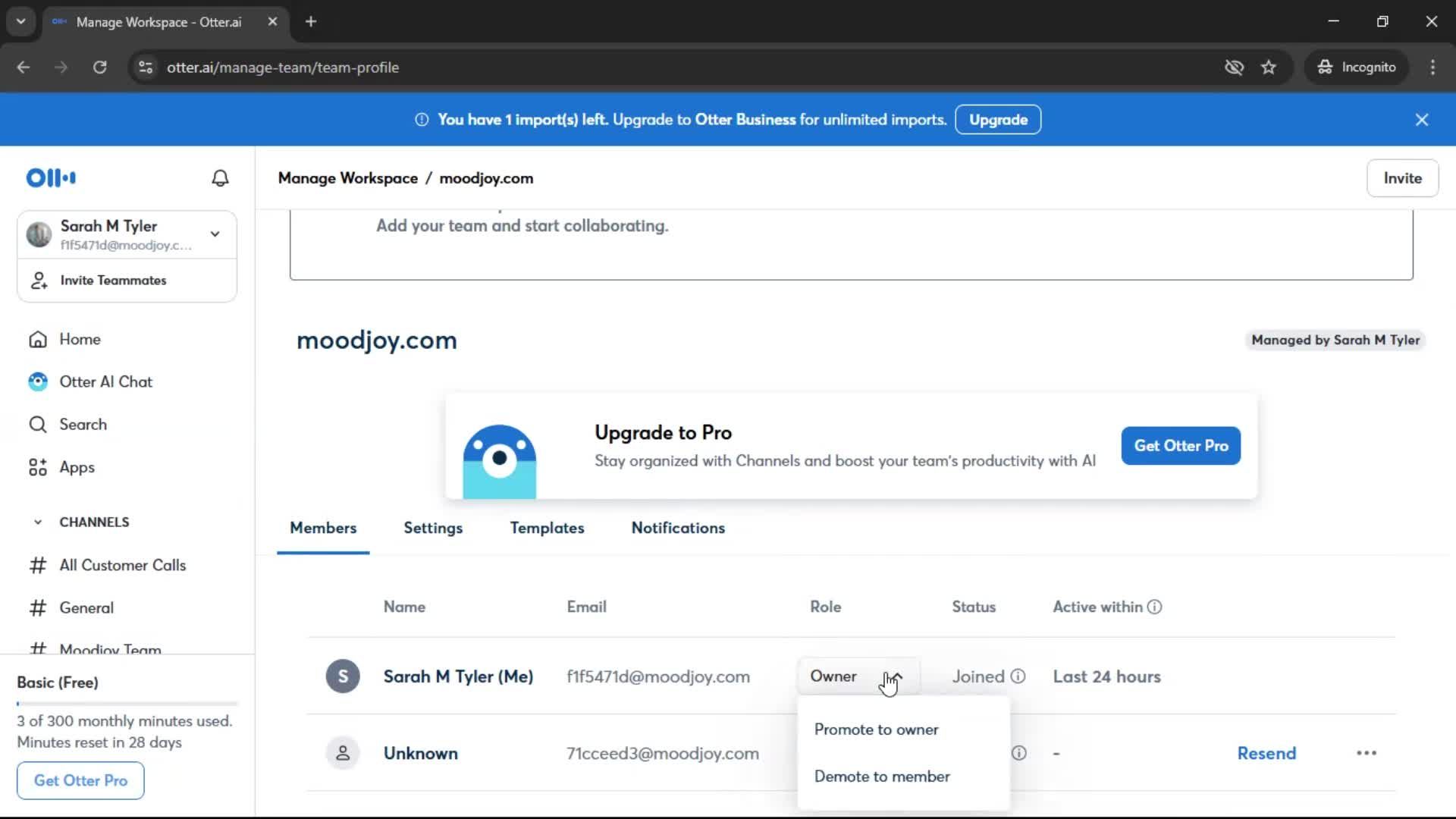Click info icon next to Active within
Screen dimensions: 1456x819
1154,607
